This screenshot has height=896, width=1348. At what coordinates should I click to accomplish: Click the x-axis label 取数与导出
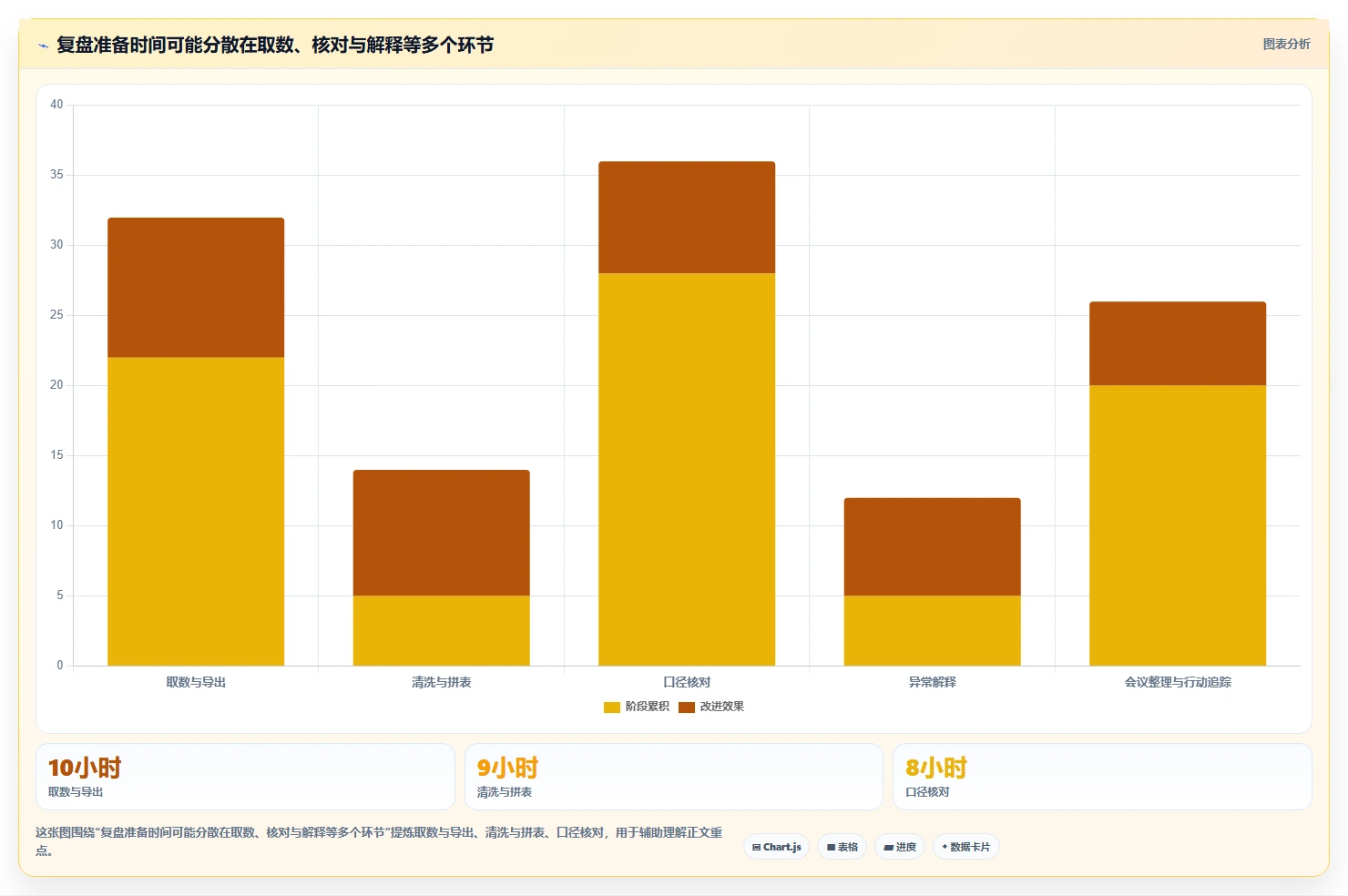click(196, 682)
